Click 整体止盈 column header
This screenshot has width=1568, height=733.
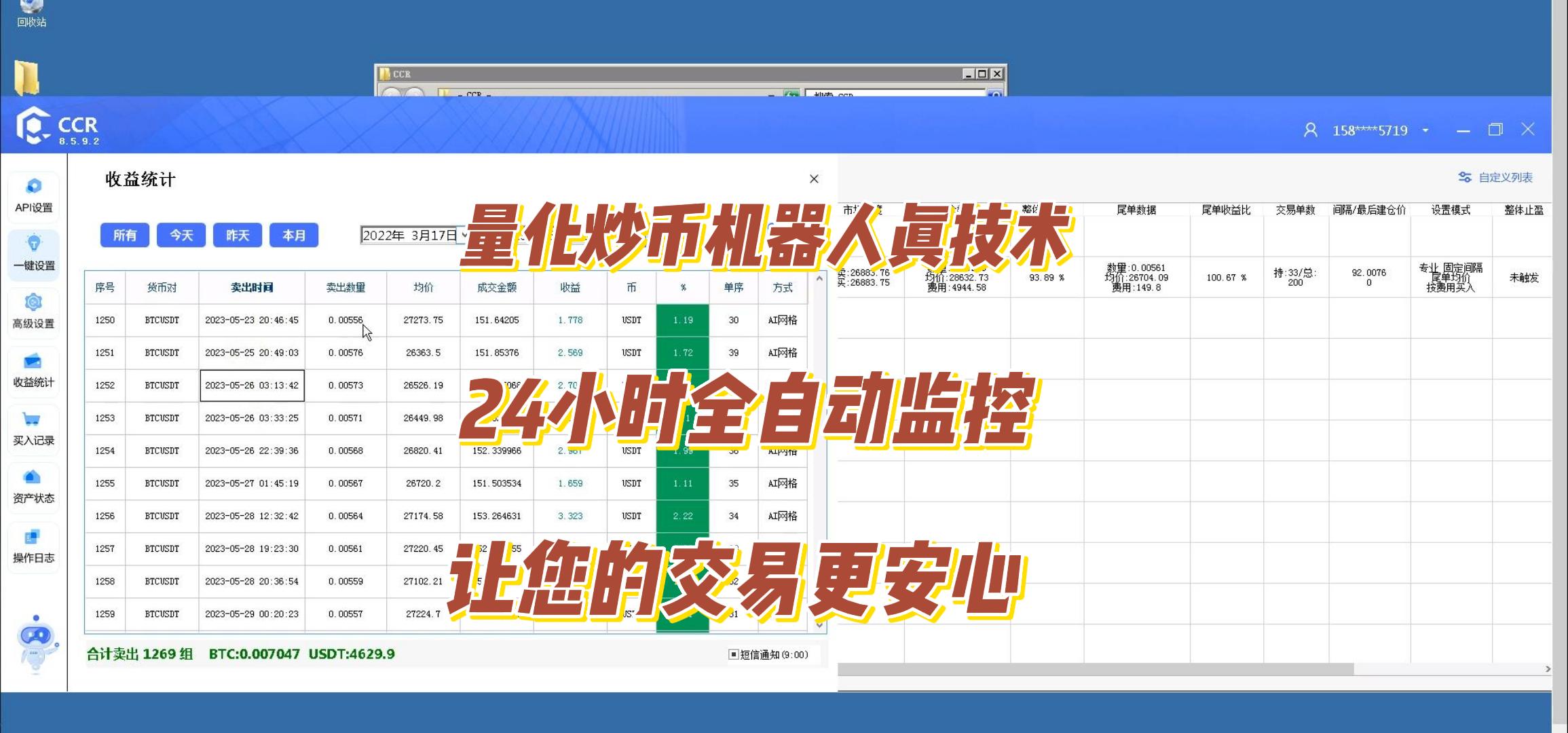[1523, 210]
